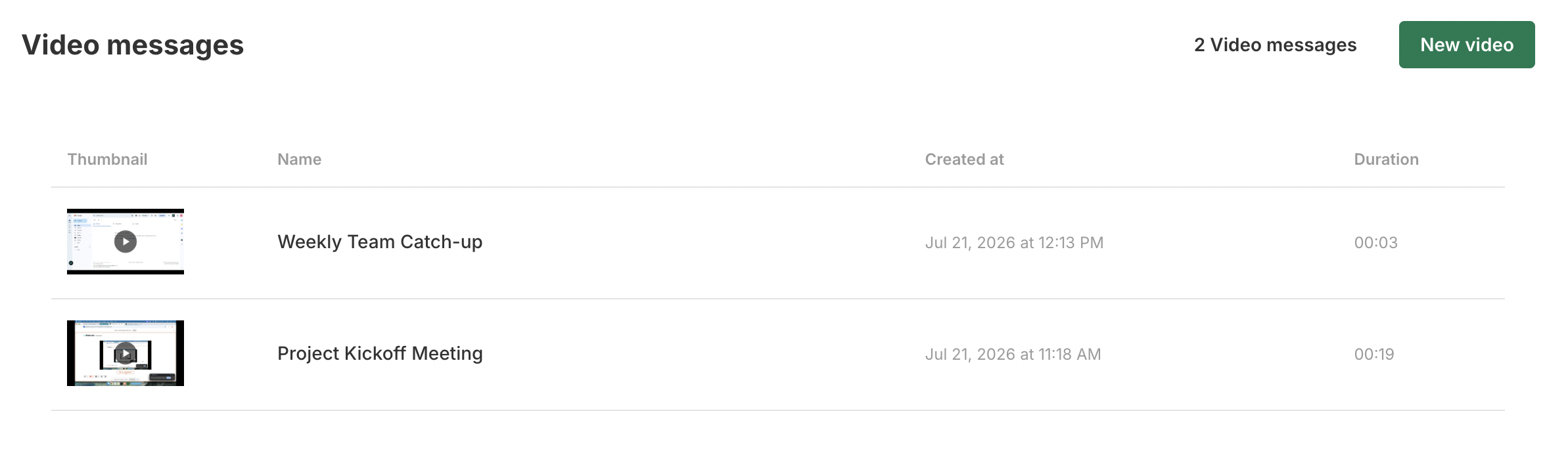Click the Video messages page heading
This screenshot has height=453, width=1568.
pyautogui.click(x=133, y=45)
